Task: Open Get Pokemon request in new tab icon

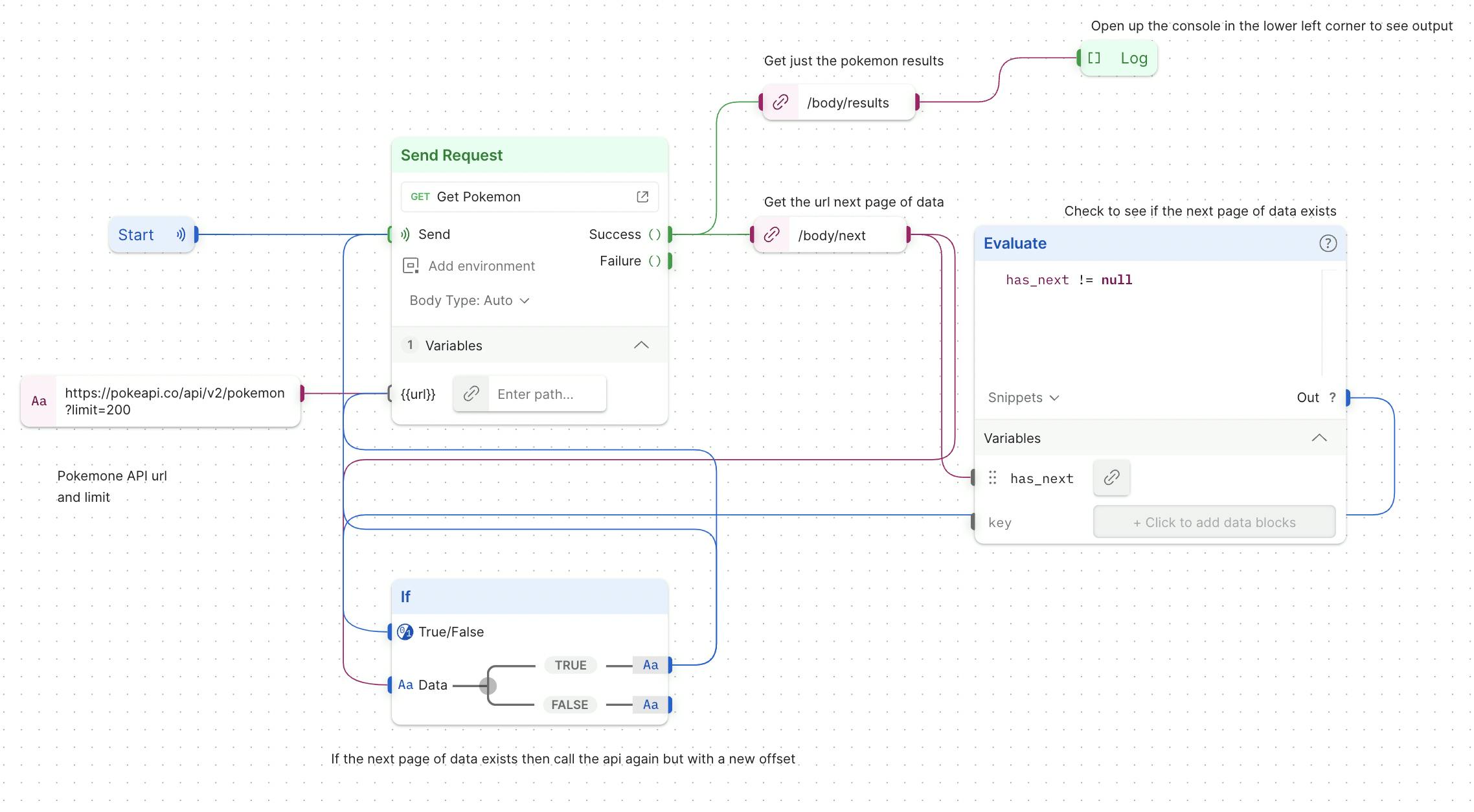Action: [642, 197]
